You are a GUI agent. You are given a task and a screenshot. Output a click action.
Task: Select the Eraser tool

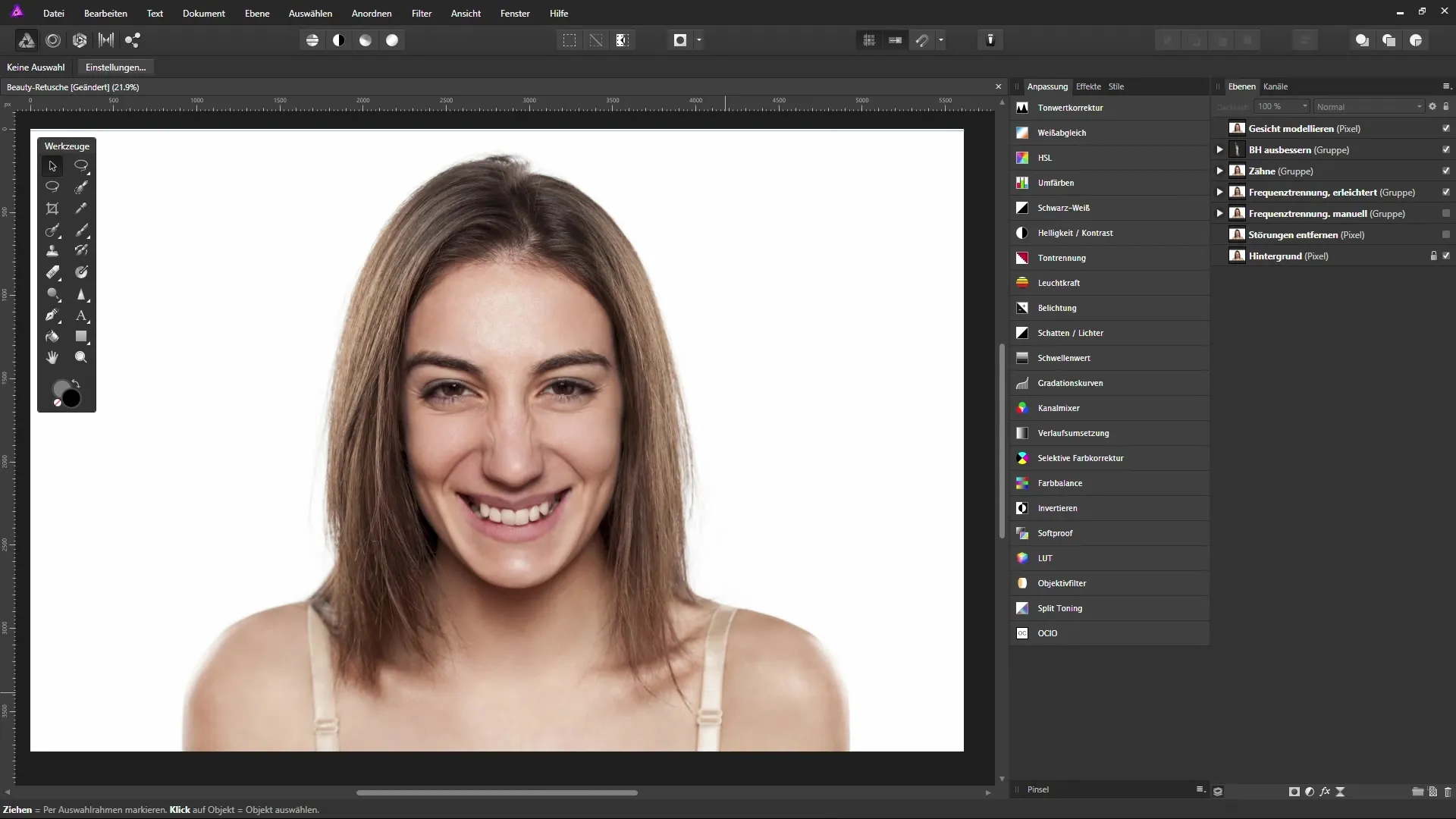(52, 272)
